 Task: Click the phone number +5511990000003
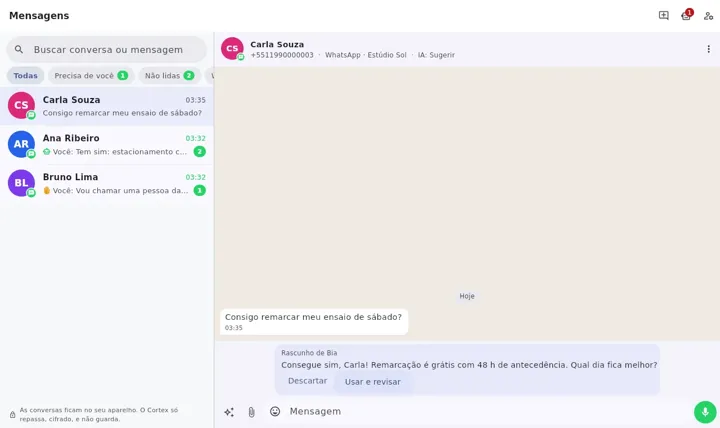[x=282, y=55]
